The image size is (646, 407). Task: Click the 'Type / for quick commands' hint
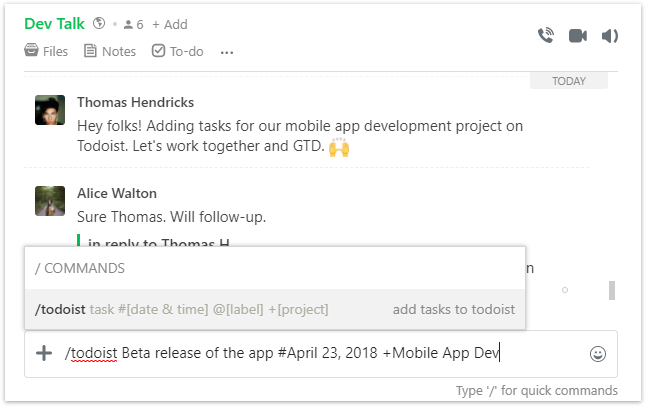[x=536, y=391]
